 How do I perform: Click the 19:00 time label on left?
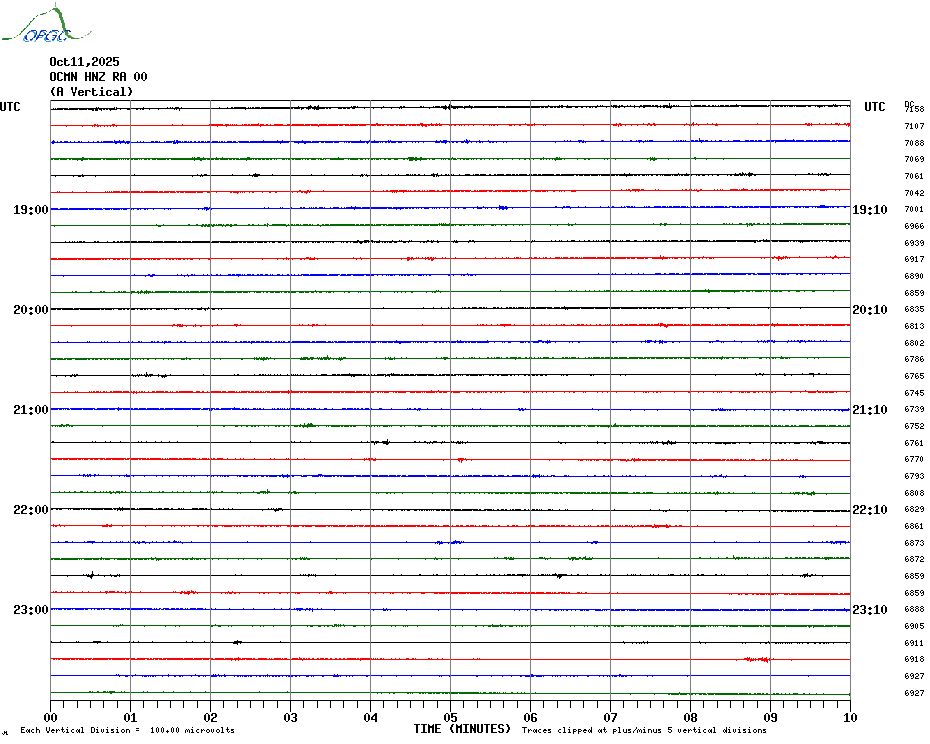[30, 210]
